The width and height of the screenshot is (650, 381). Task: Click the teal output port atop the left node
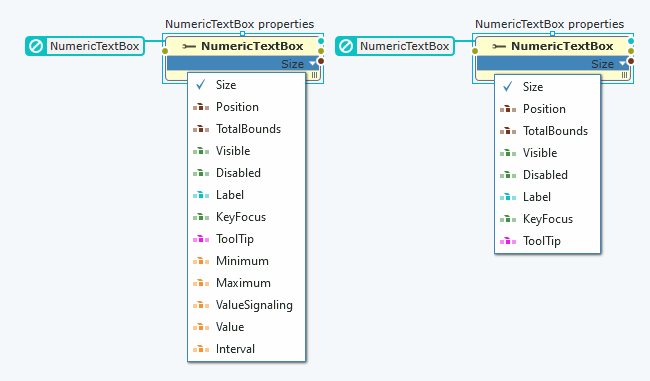[321, 41]
